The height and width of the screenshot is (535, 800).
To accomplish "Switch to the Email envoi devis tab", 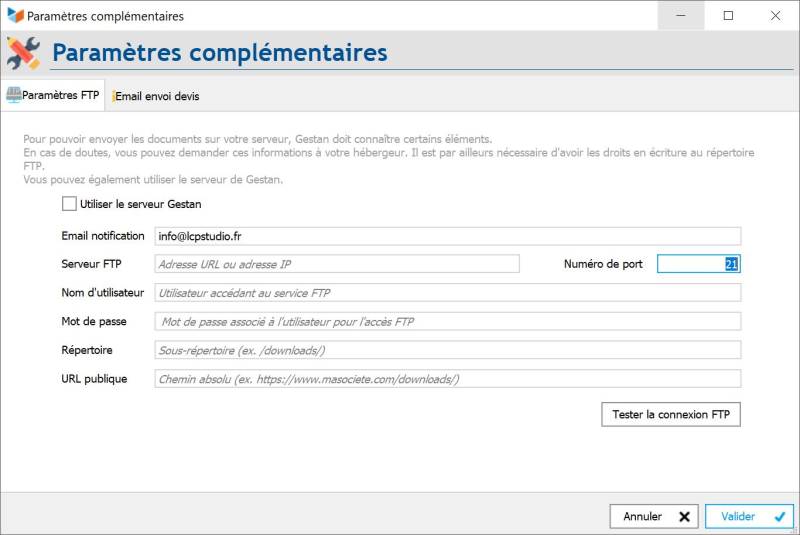I will pyautogui.click(x=156, y=96).
